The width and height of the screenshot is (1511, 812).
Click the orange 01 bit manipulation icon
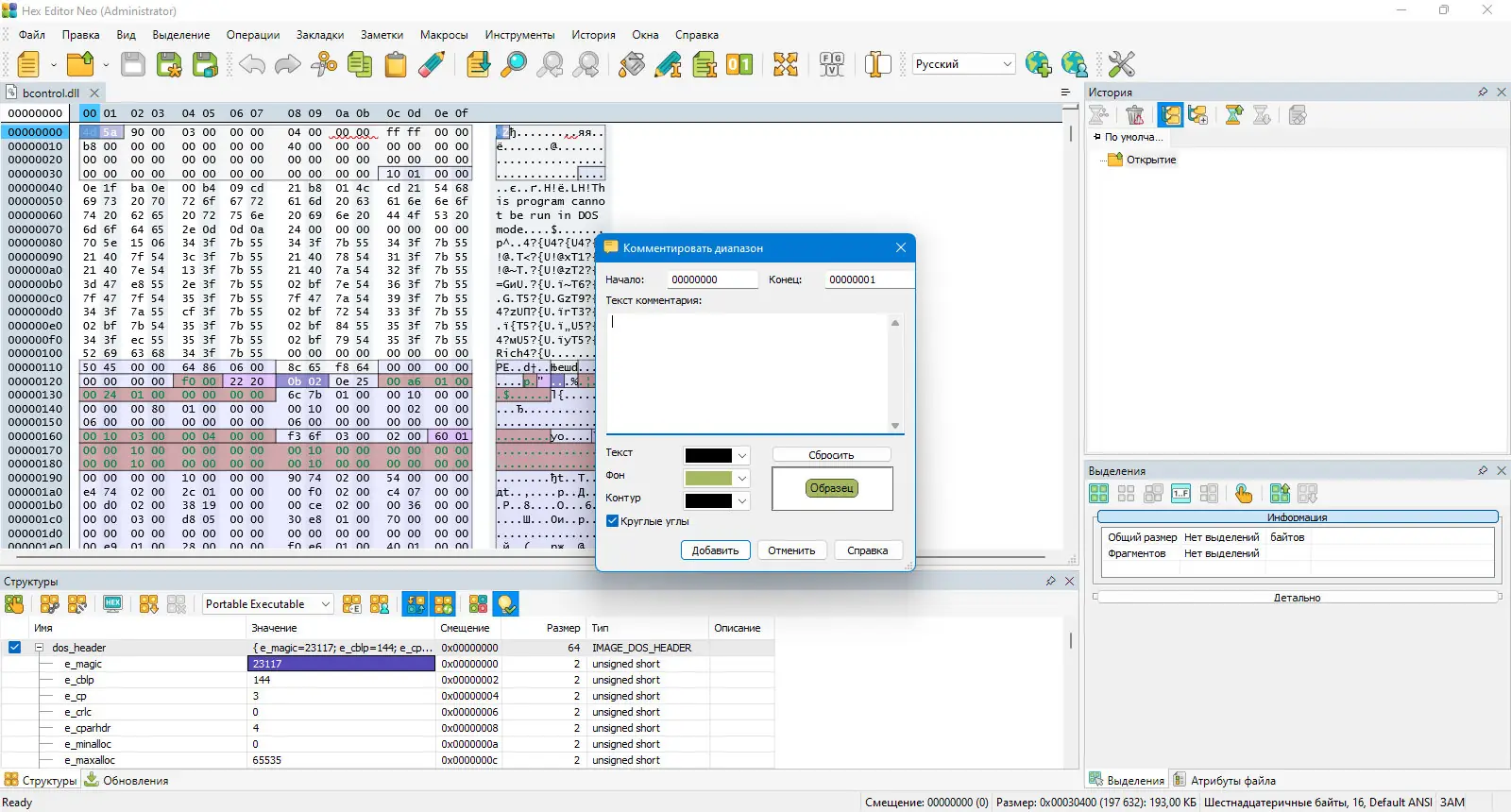pos(739,64)
